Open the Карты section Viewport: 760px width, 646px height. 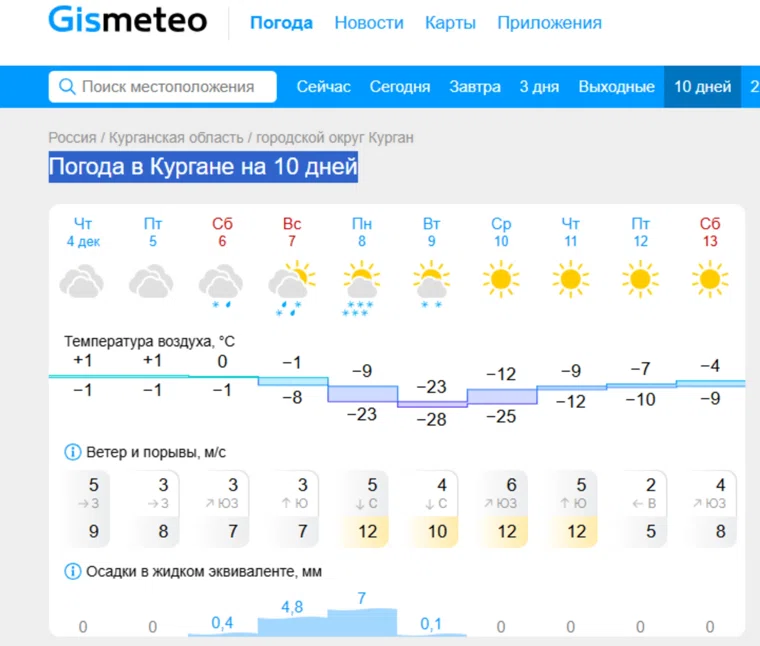(450, 23)
